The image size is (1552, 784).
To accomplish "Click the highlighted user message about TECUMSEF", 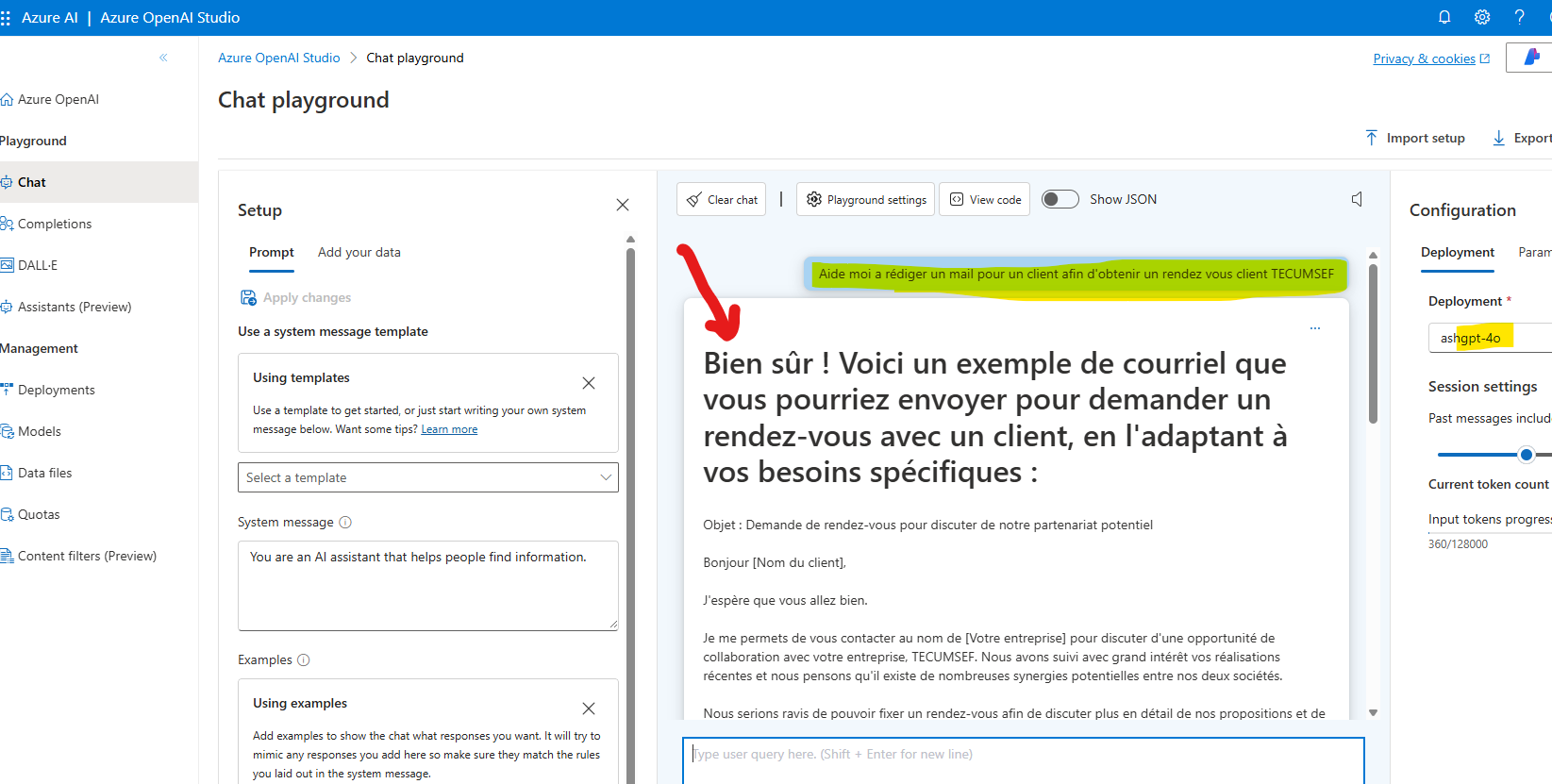I will click(1076, 274).
